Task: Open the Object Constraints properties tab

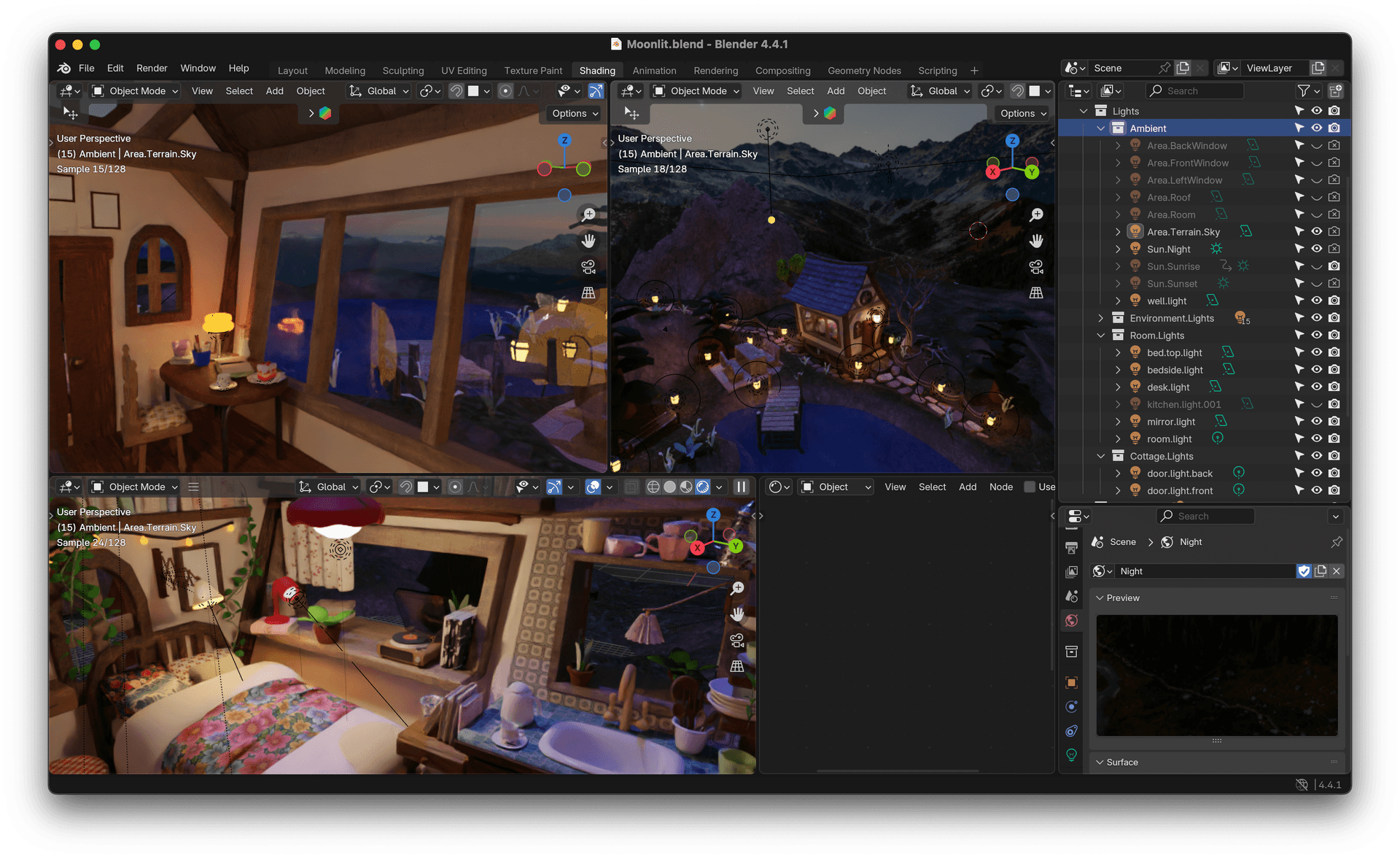Action: tap(1071, 731)
